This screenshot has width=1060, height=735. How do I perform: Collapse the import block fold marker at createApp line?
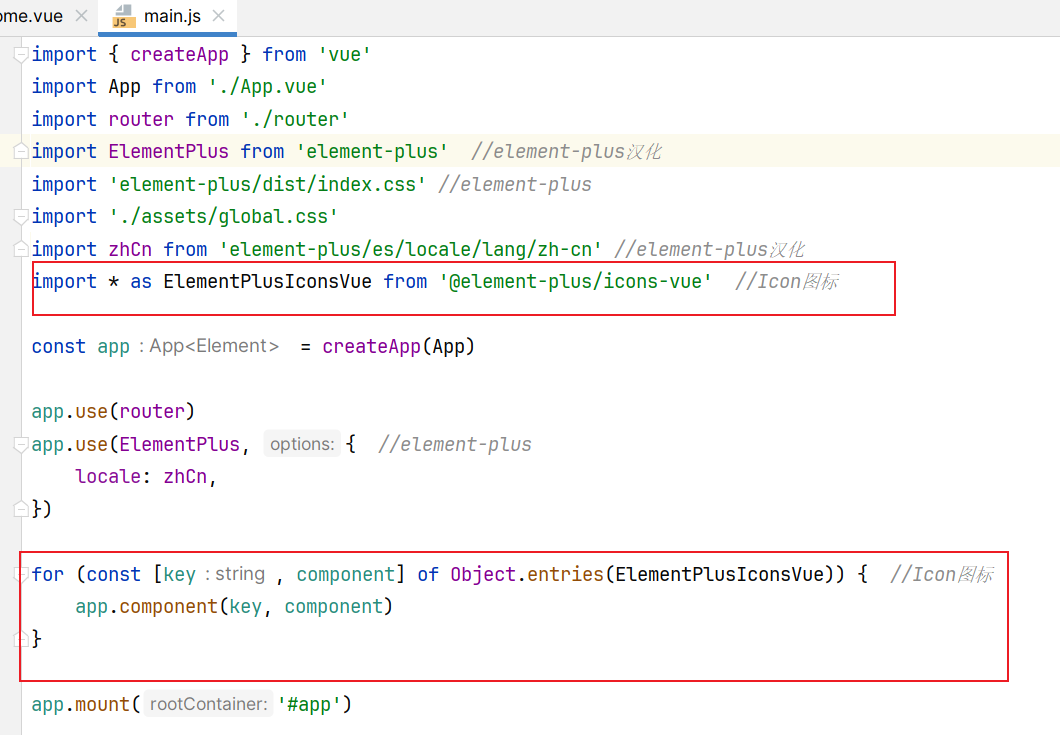click(x=21, y=54)
